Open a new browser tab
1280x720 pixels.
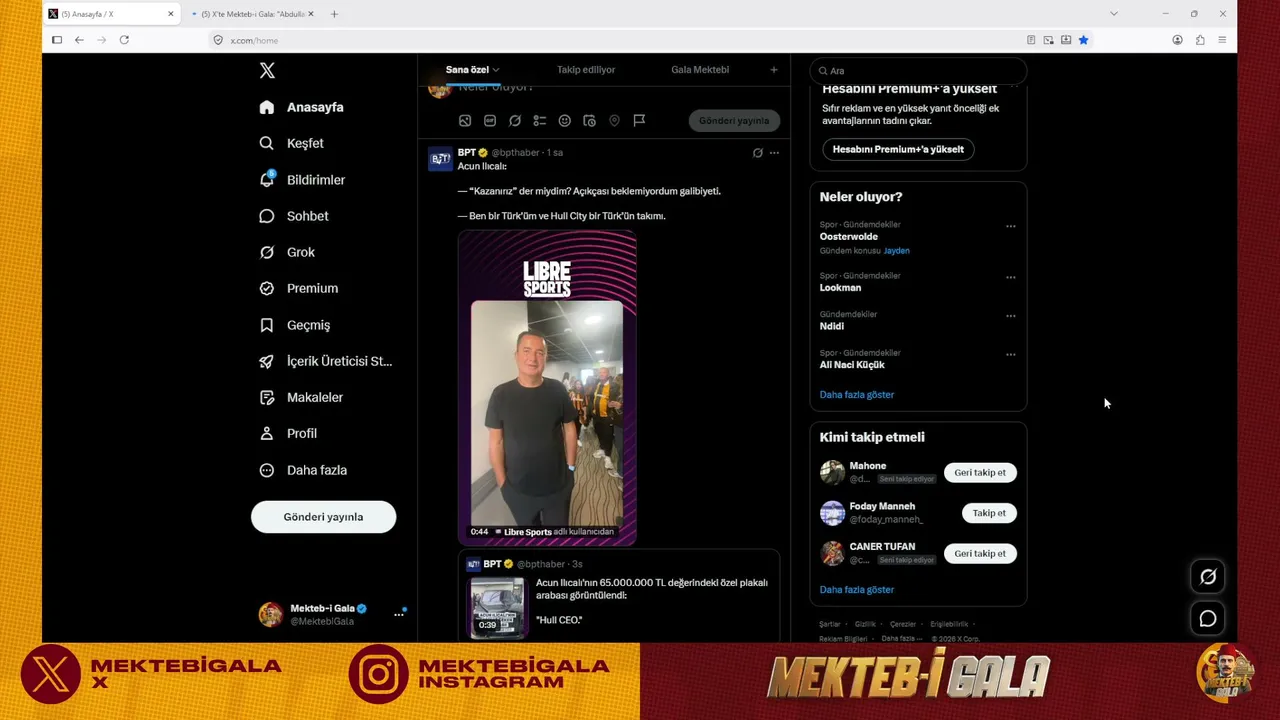coord(334,14)
